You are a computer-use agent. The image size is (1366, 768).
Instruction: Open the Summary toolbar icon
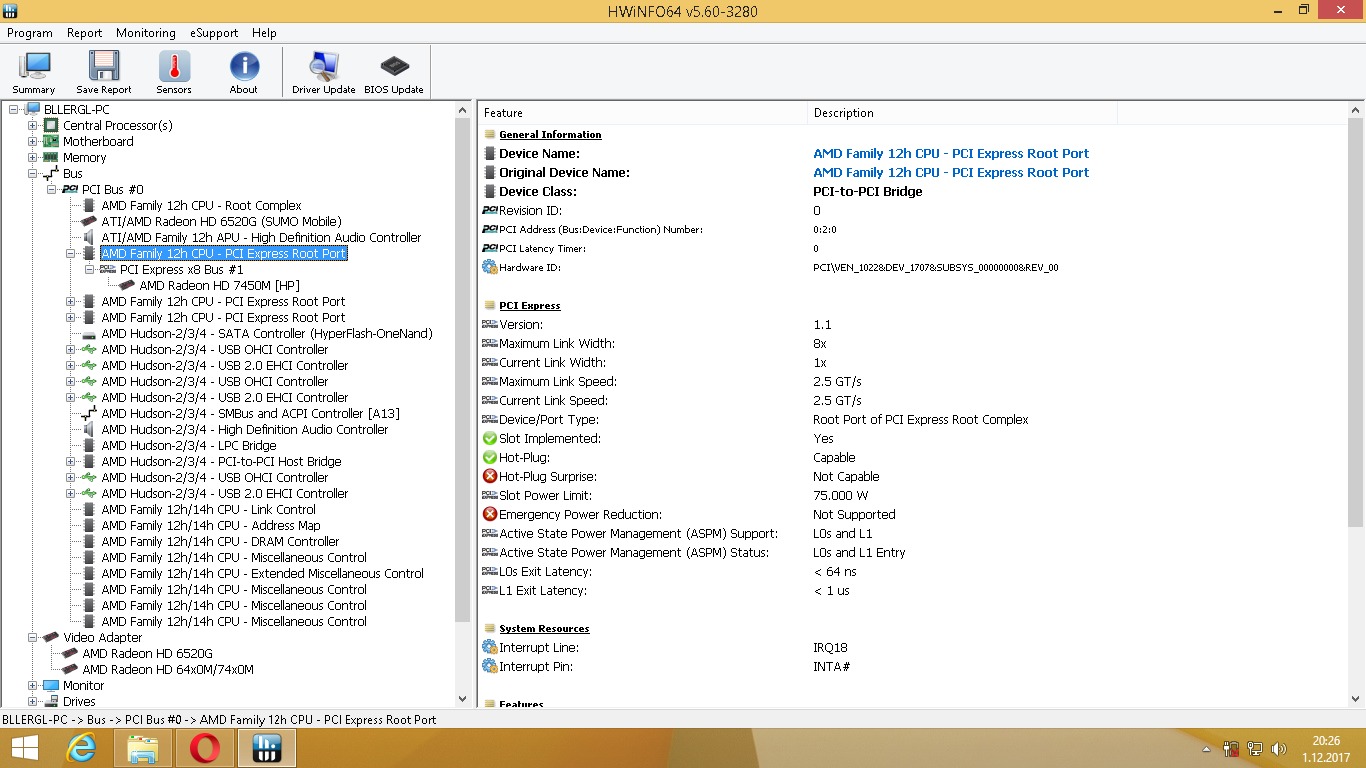click(x=34, y=72)
